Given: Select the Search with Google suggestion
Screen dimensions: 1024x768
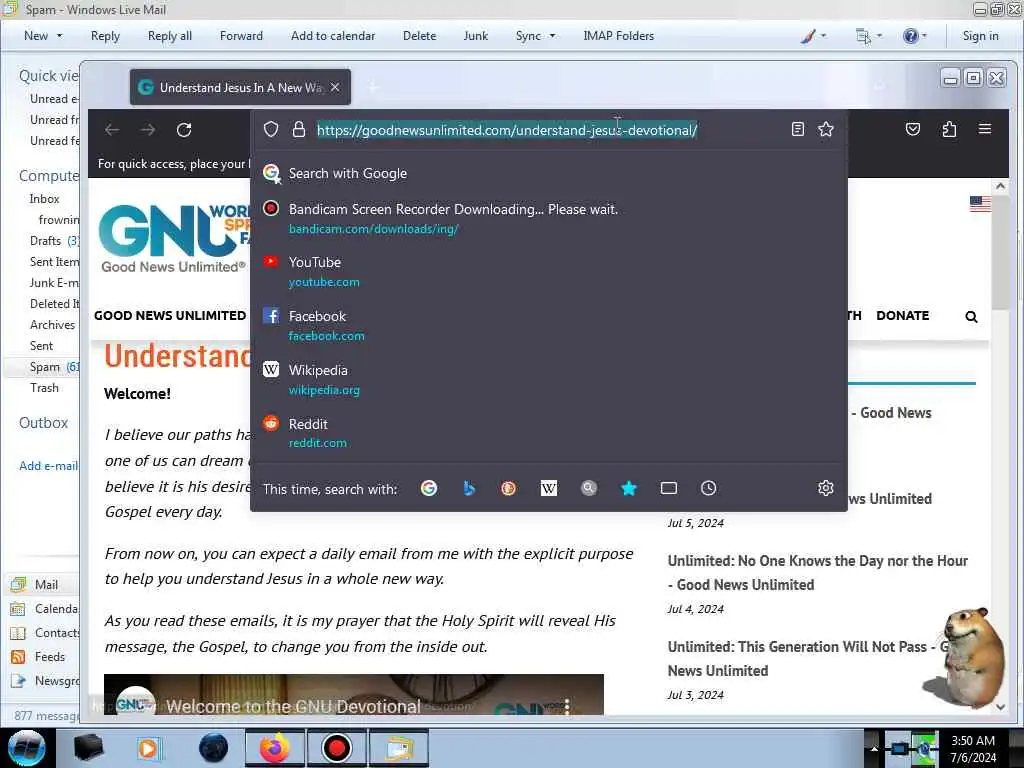Looking at the screenshot, I should [x=549, y=174].
